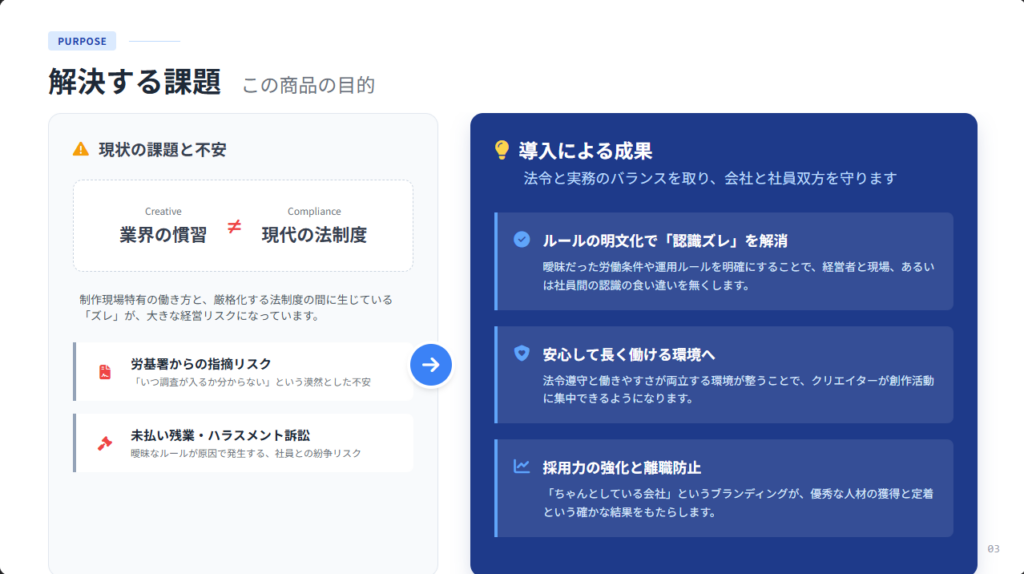Click the slide page number 03

tap(992, 549)
